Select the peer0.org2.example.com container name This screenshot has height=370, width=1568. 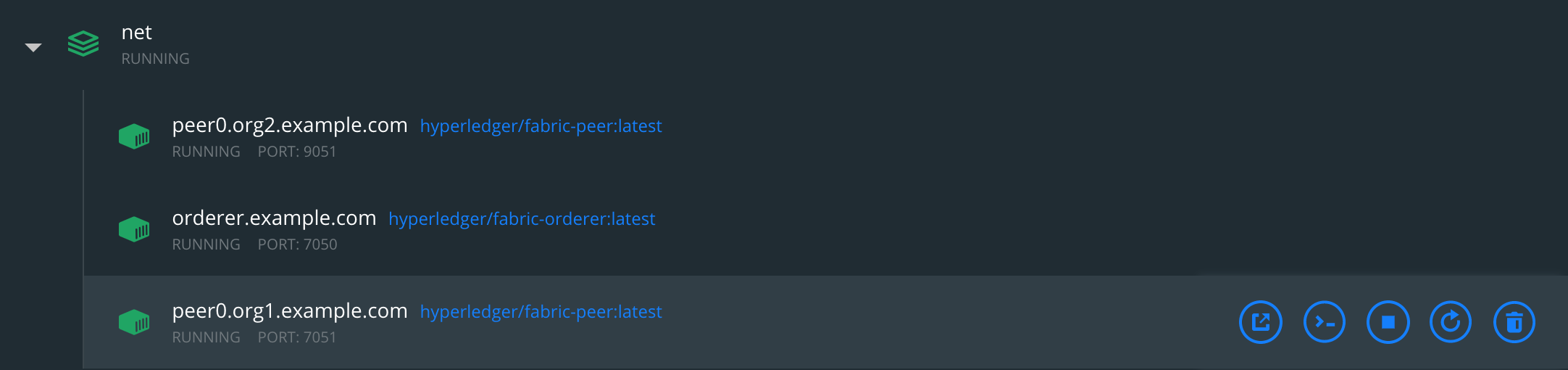[x=290, y=126]
